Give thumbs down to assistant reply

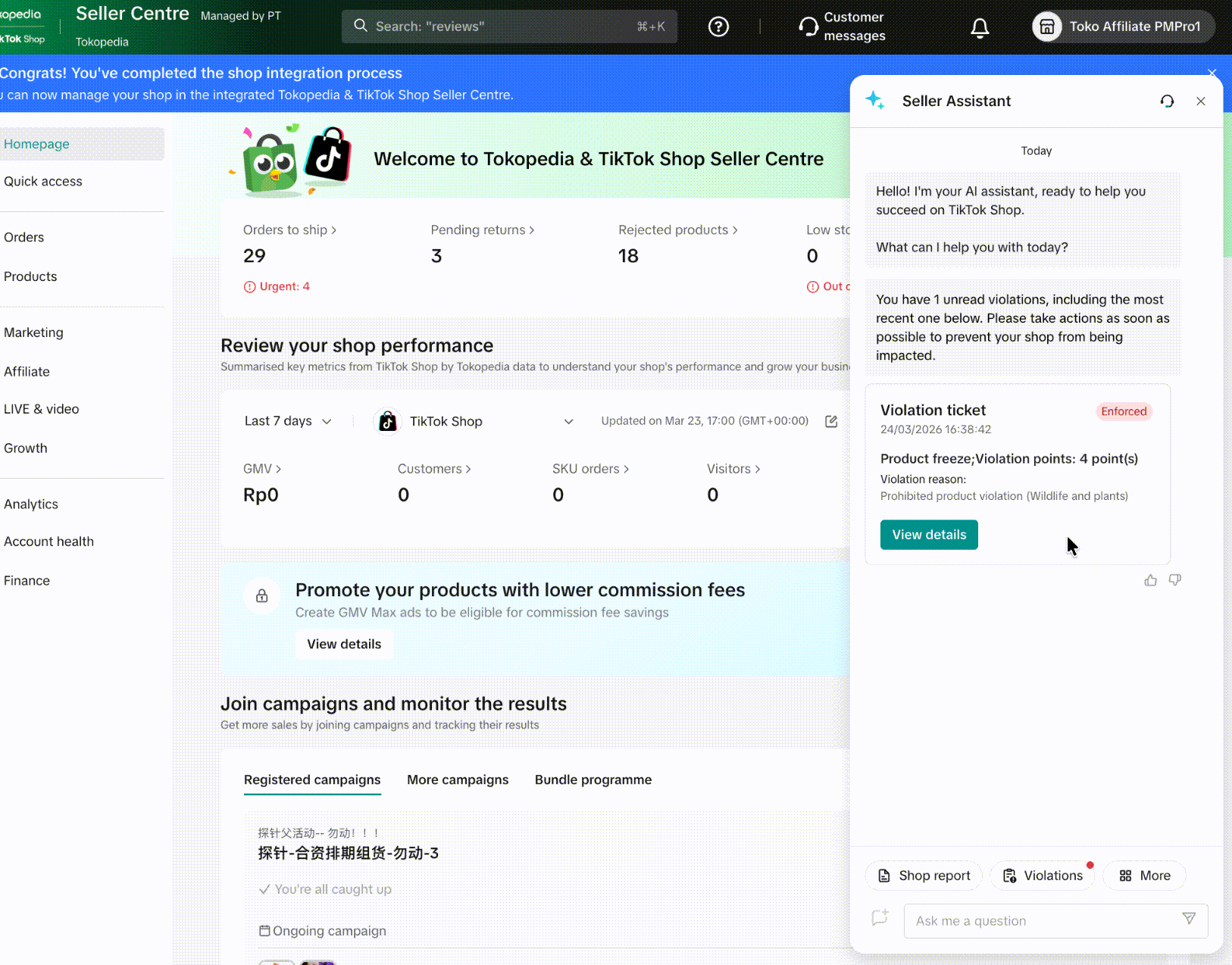coord(1175,580)
